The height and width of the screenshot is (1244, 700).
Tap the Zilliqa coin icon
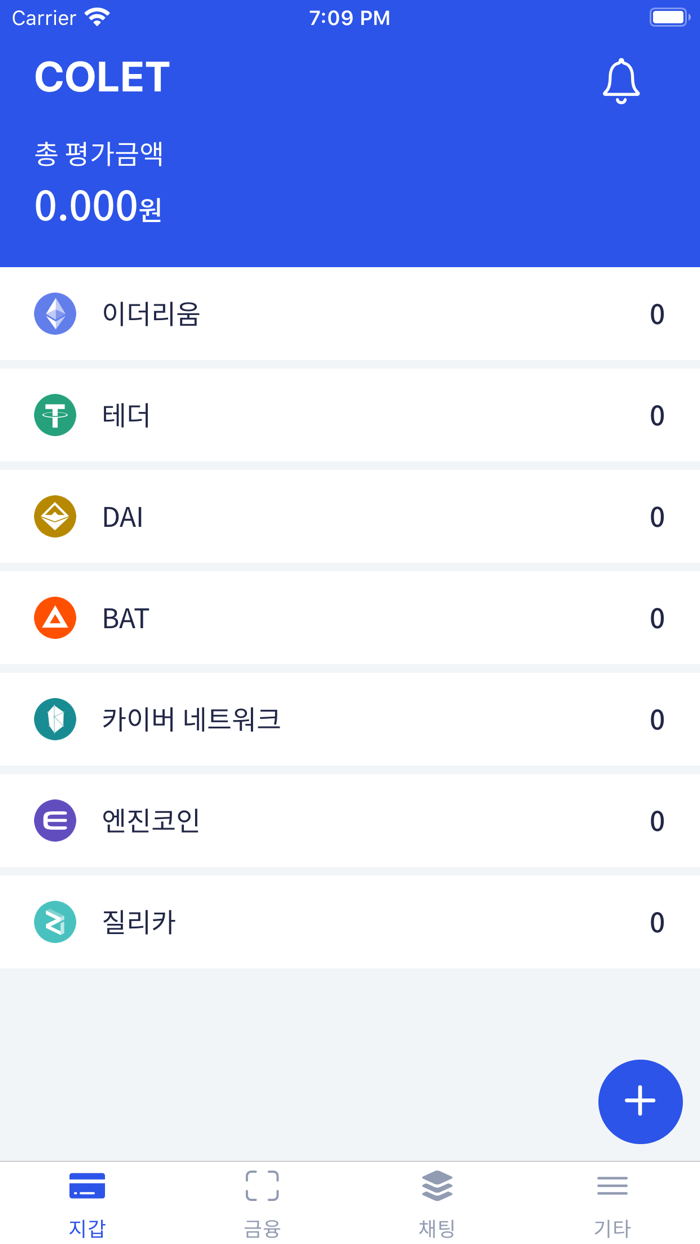pos(55,922)
